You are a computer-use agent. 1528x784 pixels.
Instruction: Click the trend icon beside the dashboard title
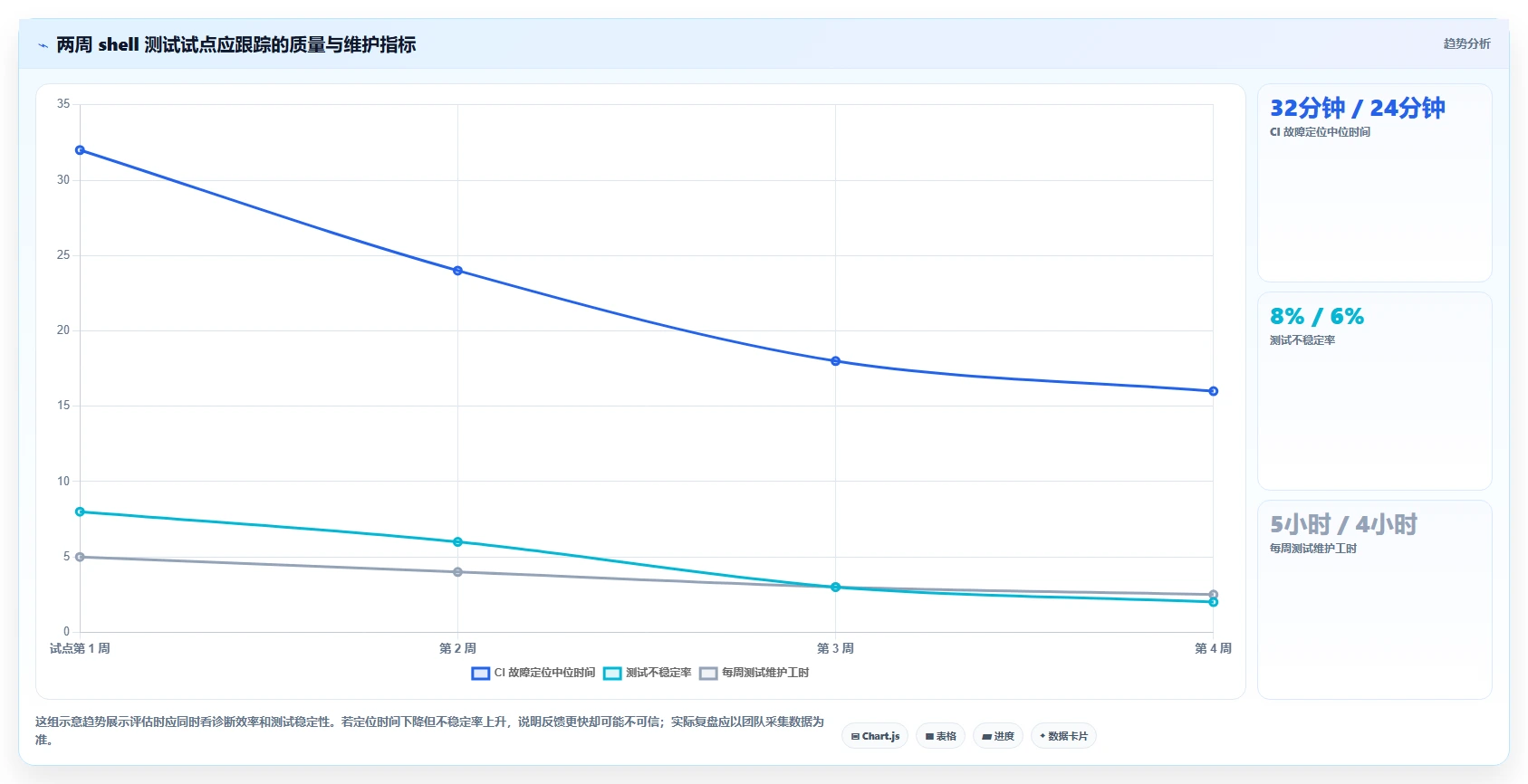(x=43, y=45)
